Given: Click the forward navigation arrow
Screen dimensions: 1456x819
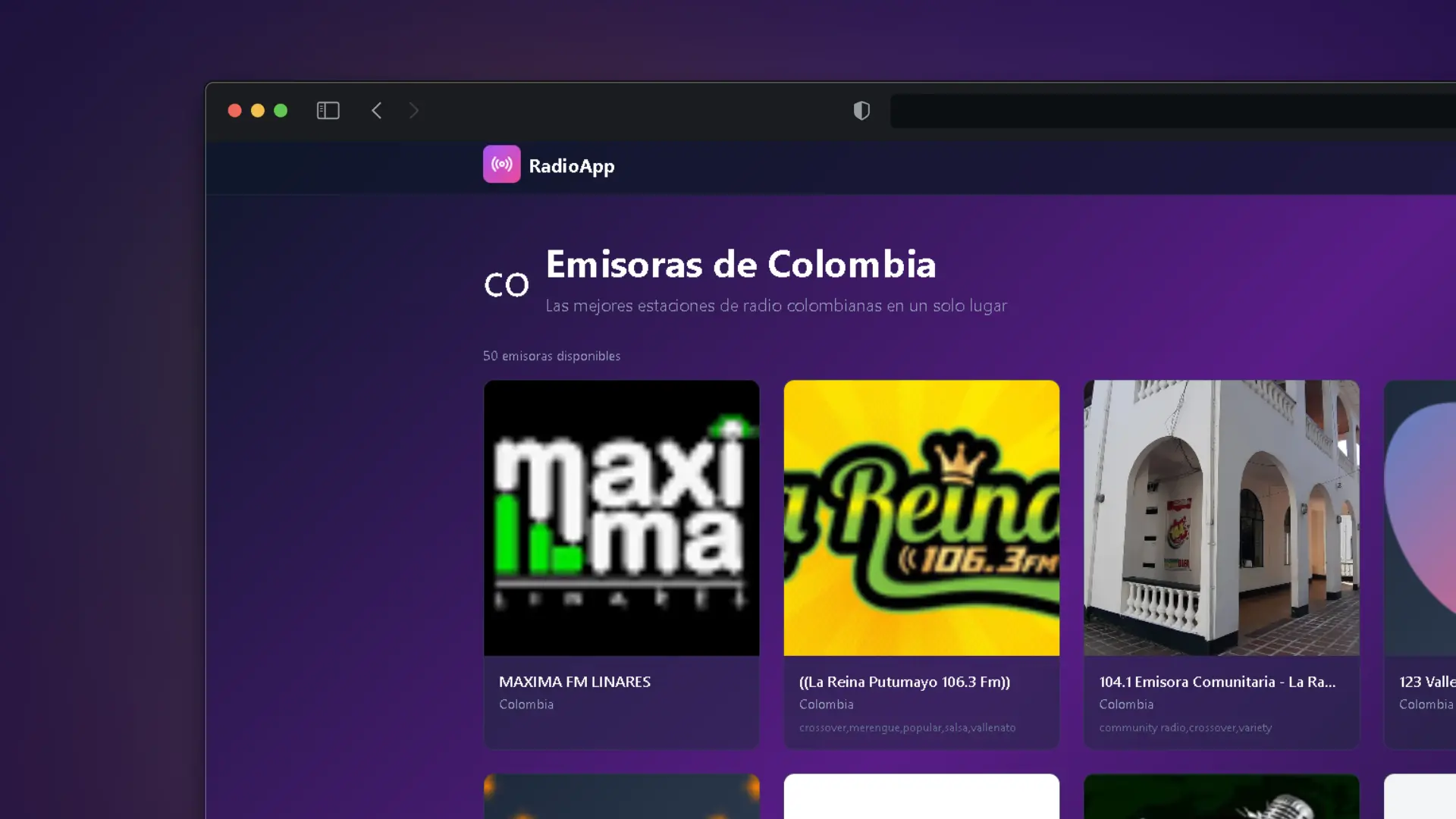Looking at the screenshot, I should pos(414,111).
